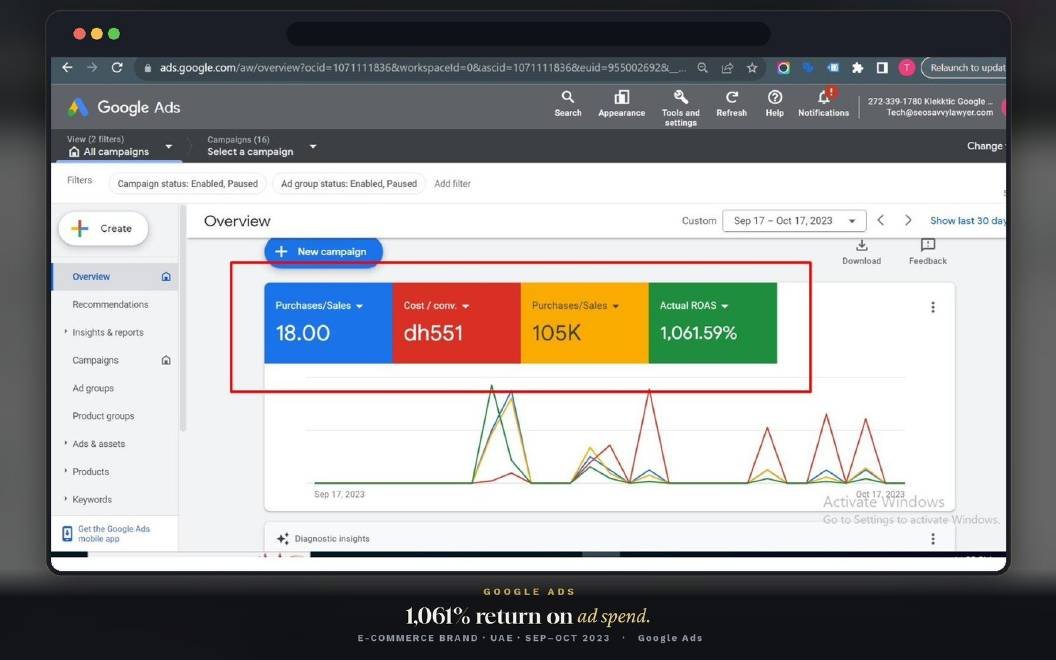Viewport: 1056px width, 660px height.
Task: Click the sidebar vertical scrollbar
Action: (x=183, y=320)
